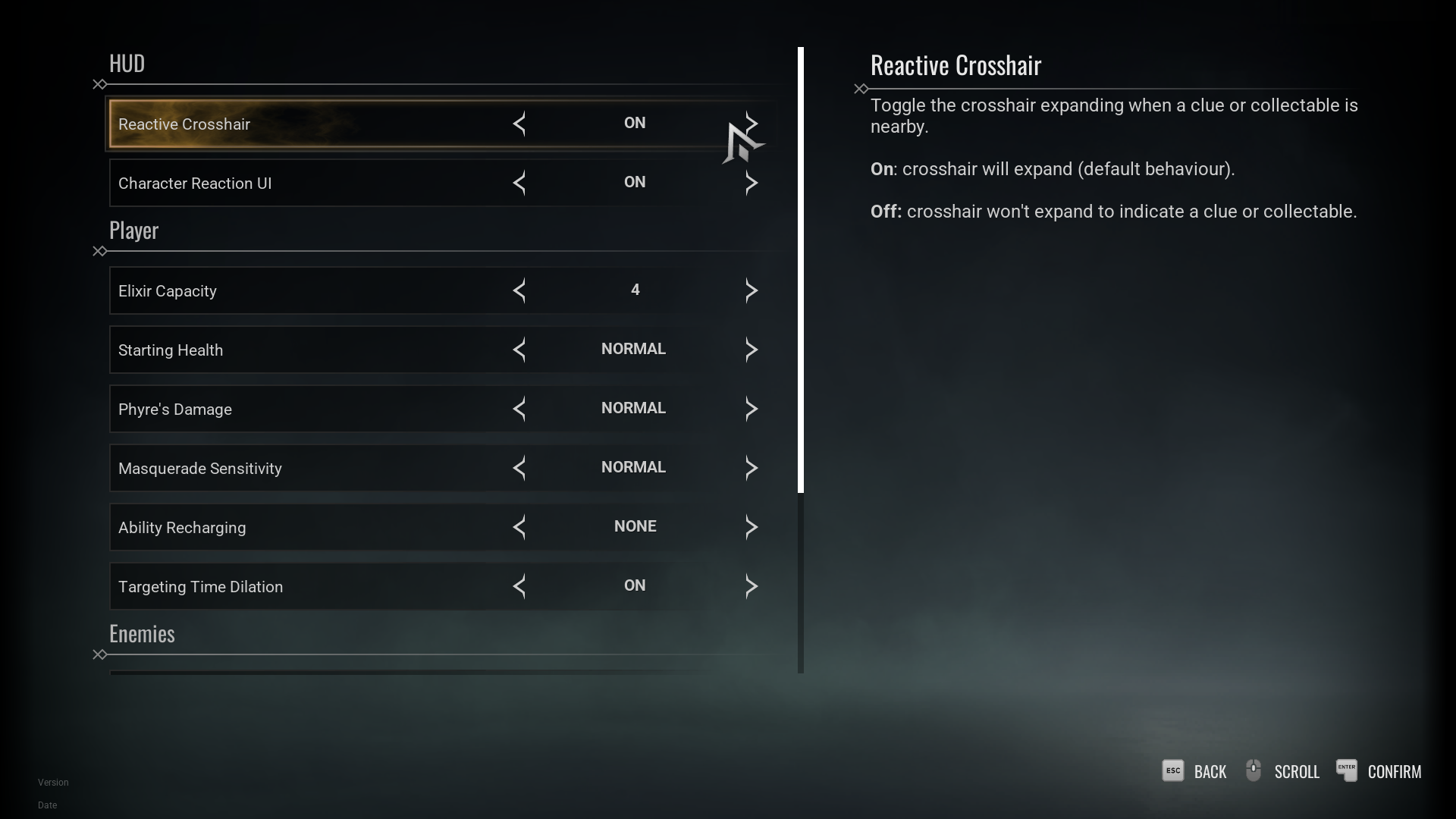Toggle Targeting Time Dilation right arrow
This screenshot has height=819, width=1456.
(x=751, y=586)
